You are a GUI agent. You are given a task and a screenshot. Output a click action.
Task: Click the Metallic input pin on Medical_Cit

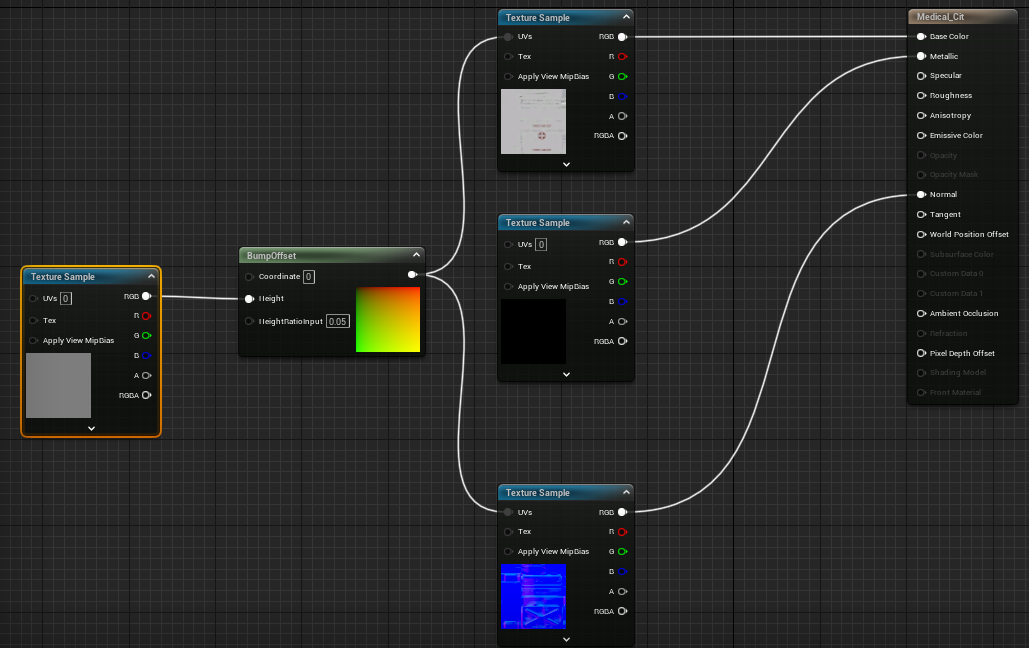coord(921,56)
